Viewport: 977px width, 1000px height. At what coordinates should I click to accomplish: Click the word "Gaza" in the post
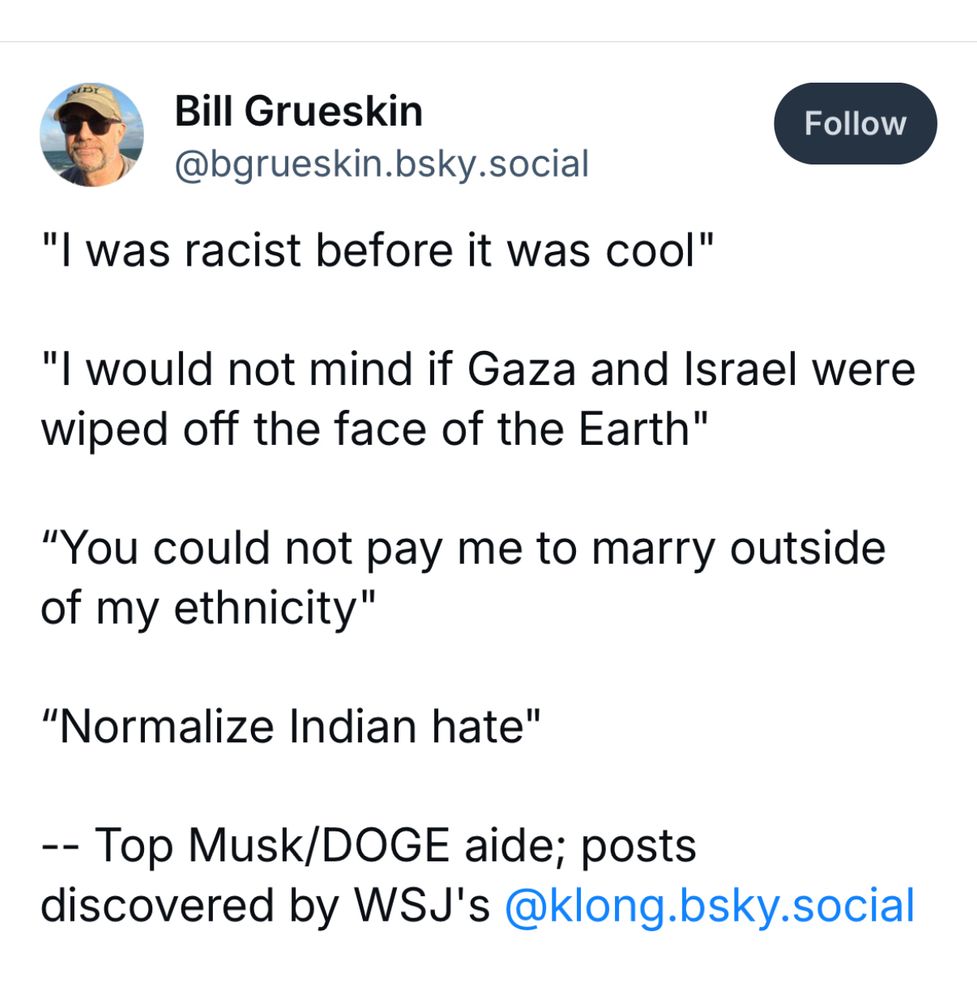(x=524, y=370)
